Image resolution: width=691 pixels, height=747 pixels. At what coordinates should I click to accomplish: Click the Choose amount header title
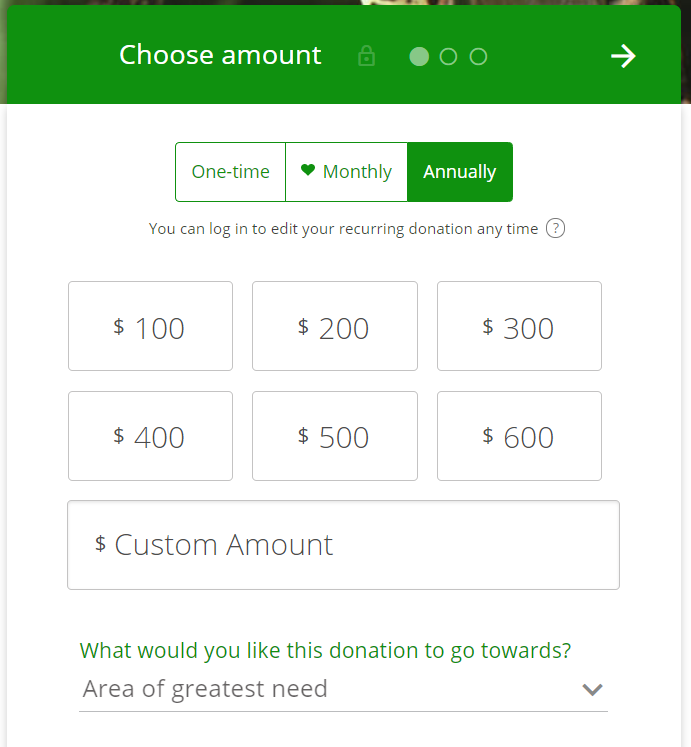click(220, 55)
